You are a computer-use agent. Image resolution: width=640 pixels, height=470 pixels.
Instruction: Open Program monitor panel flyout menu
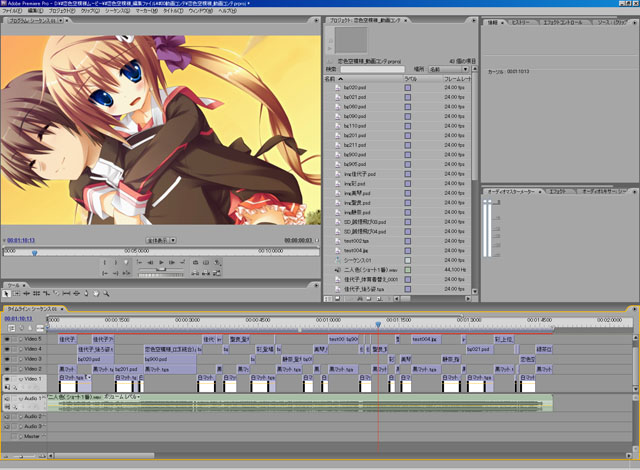pyautogui.click(x=316, y=20)
